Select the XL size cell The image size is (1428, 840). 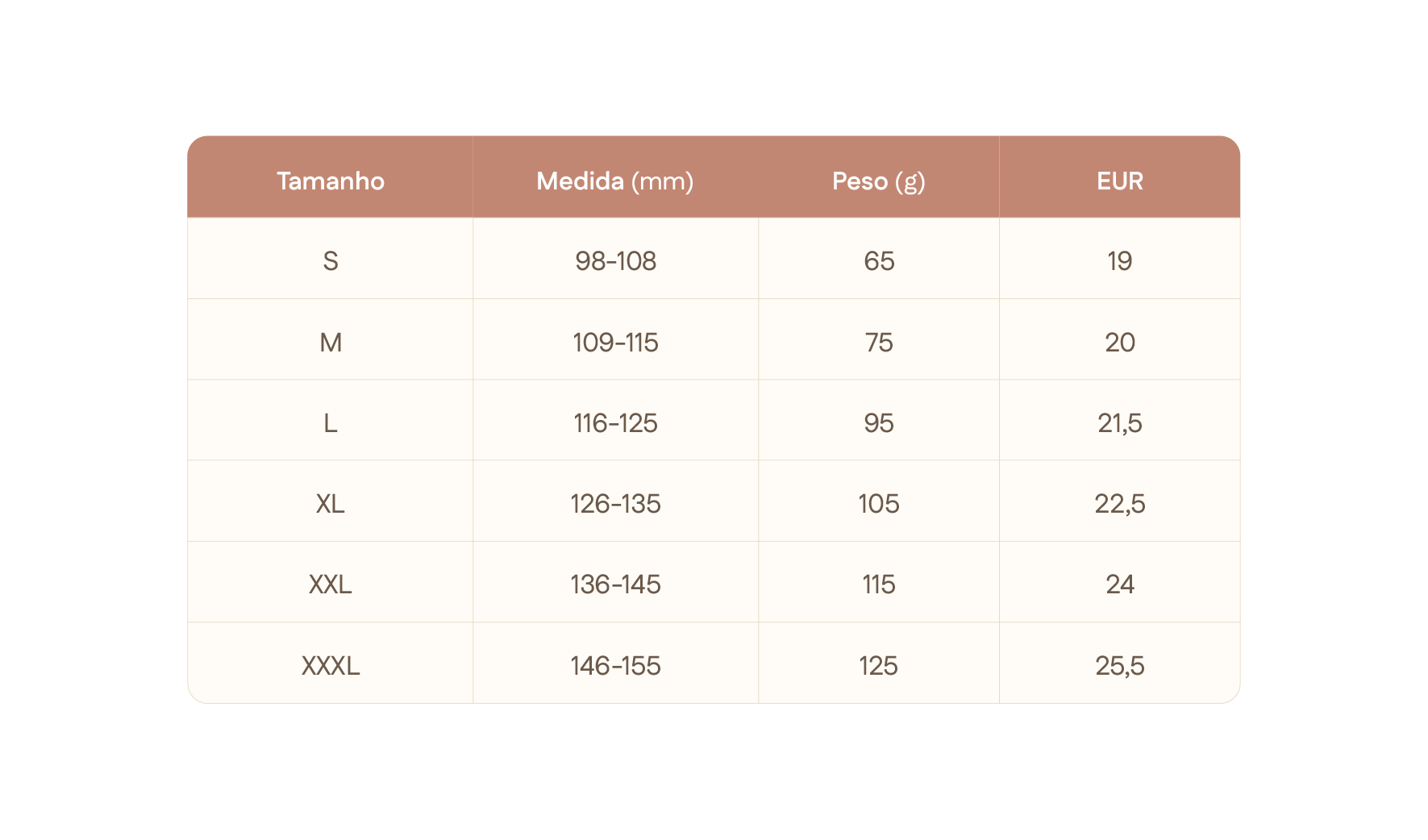pos(331,504)
